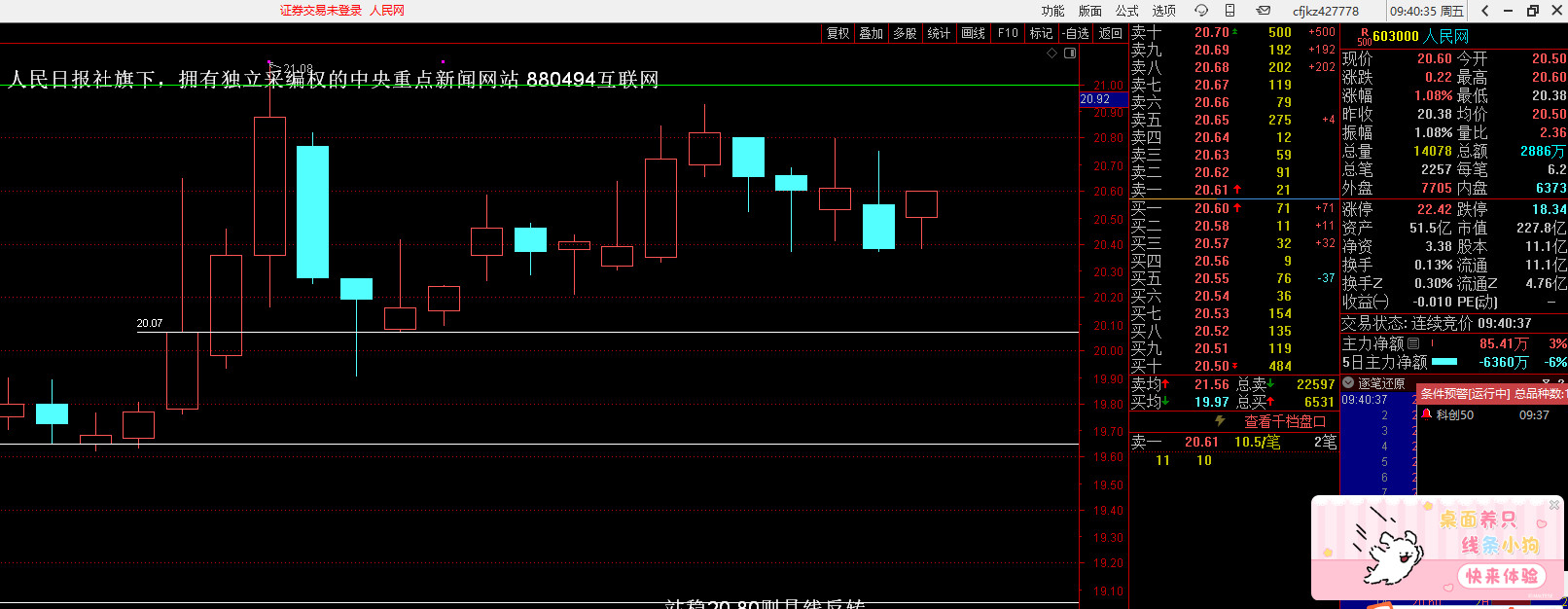Click the R500 badge before 603000

point(1364,37)
